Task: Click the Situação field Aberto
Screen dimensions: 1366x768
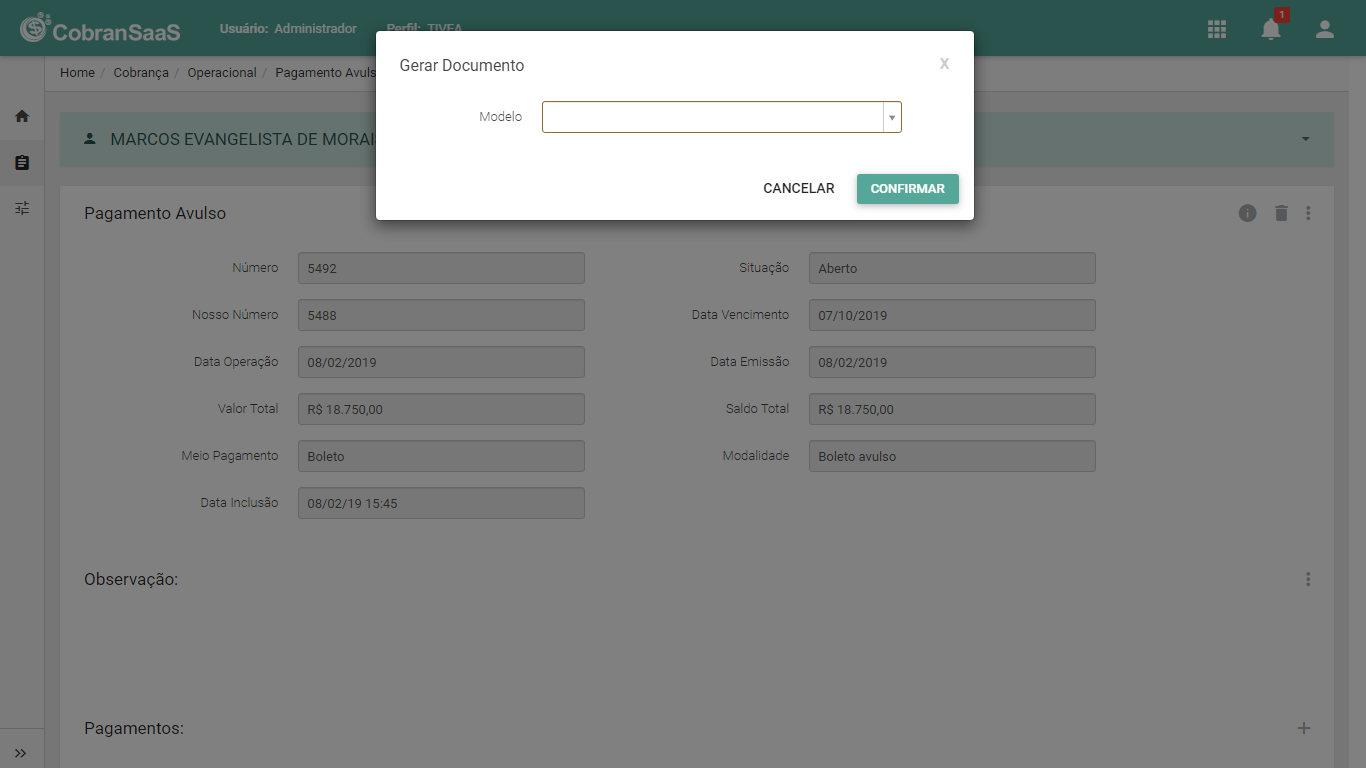Action: click(952, 268)
